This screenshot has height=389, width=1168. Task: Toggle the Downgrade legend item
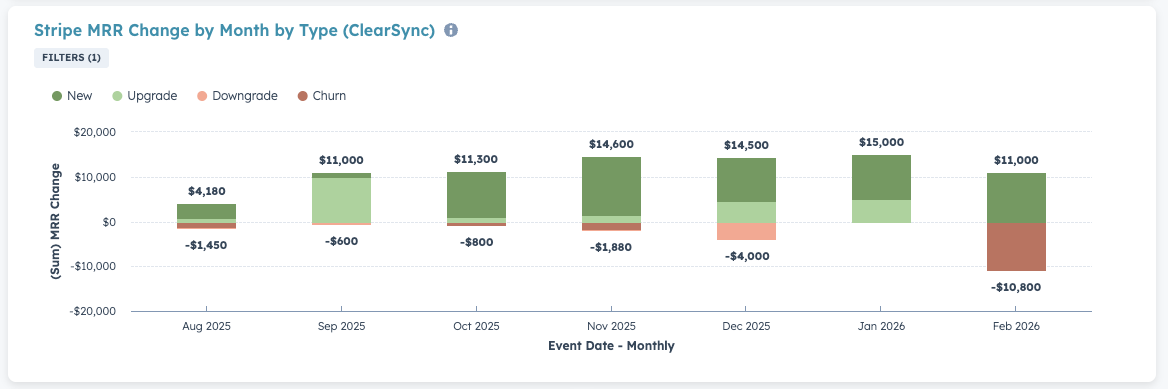point(237,96)
